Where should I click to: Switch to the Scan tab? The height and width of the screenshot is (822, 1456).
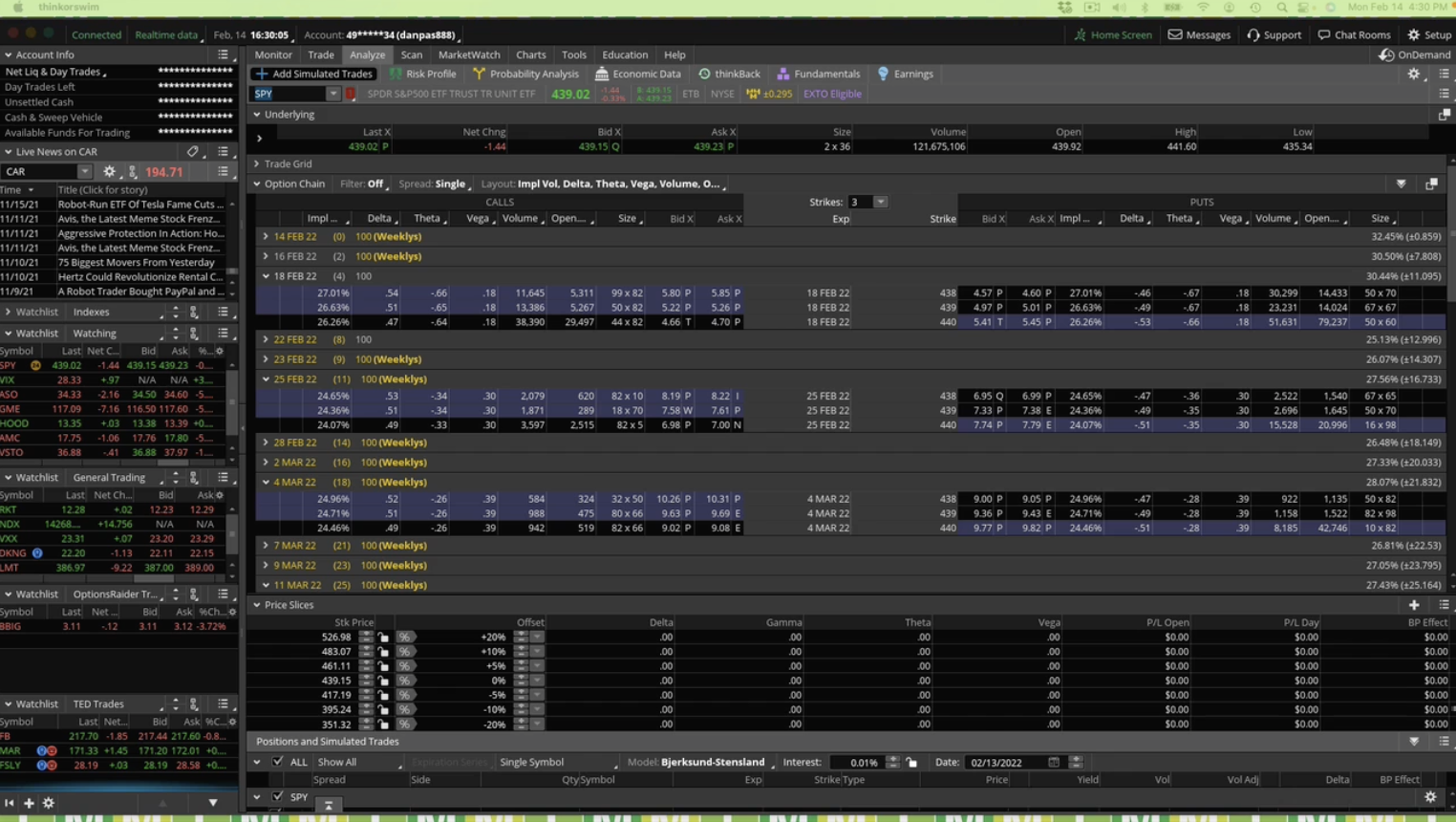click(x=412, y=54)
